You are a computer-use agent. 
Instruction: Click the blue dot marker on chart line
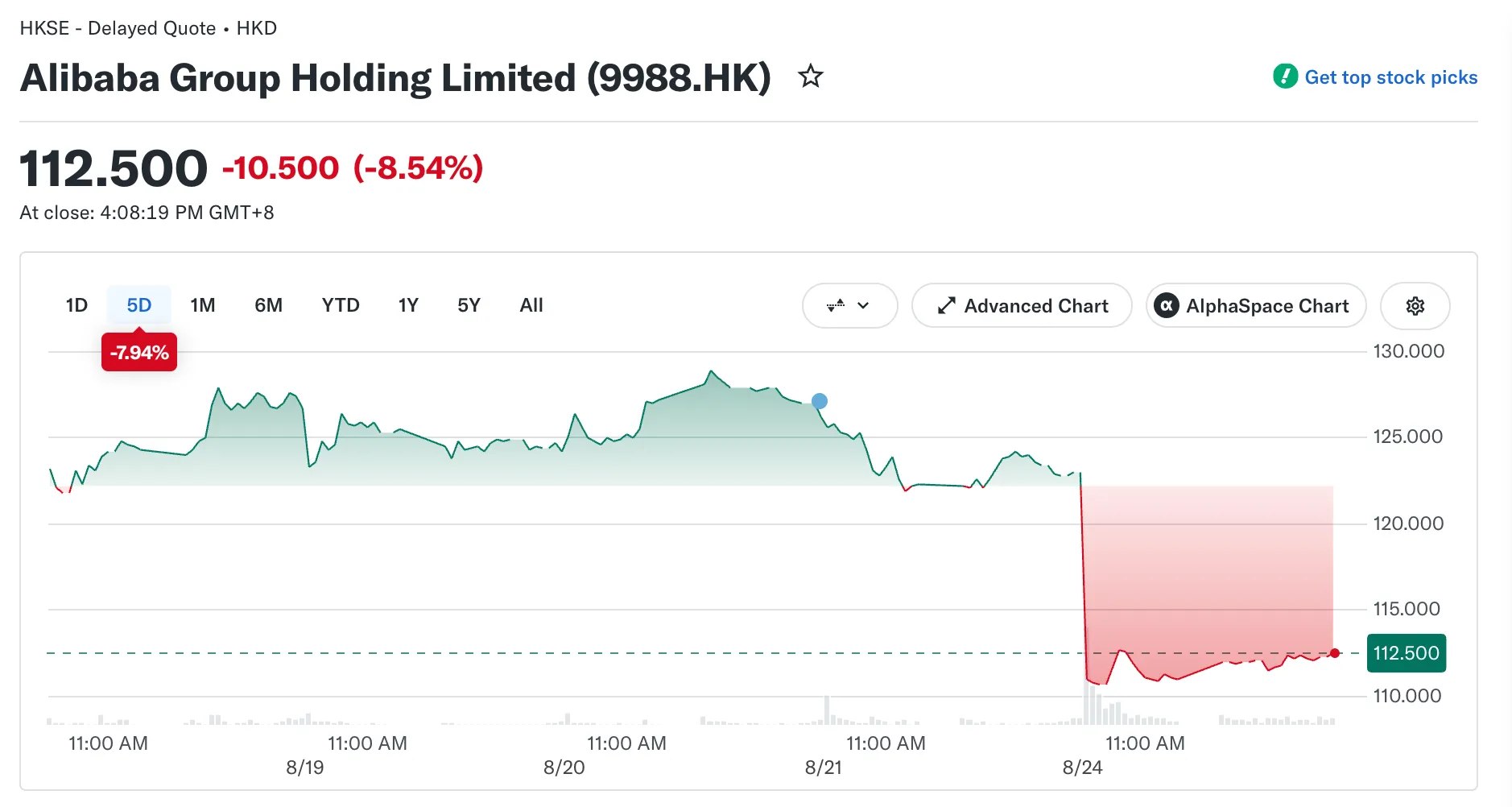click(x=820, y=401)
